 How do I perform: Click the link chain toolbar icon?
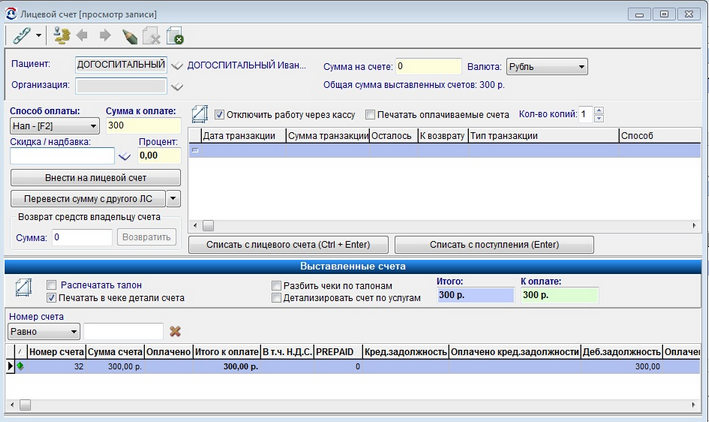[21, 36]
